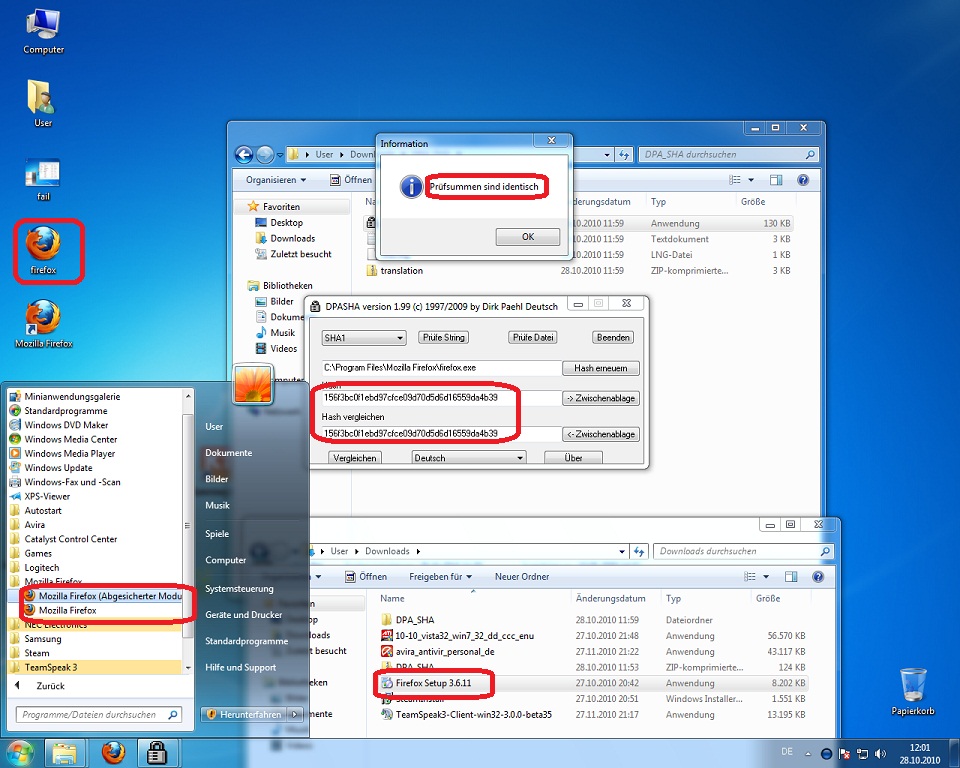Click help icon in DPA_SHA explorer window

click(803, 179)
